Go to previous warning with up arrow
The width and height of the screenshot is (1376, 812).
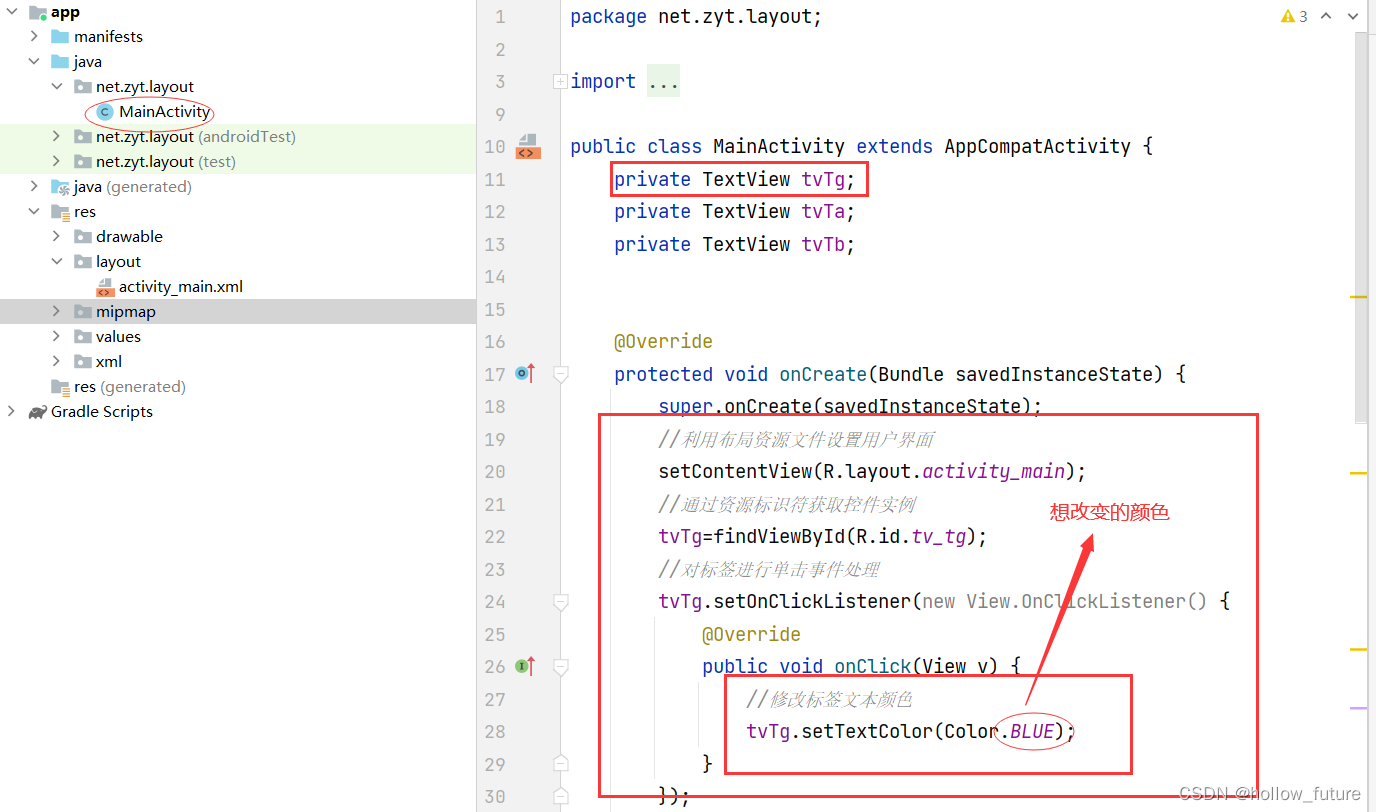[1325, 16]
